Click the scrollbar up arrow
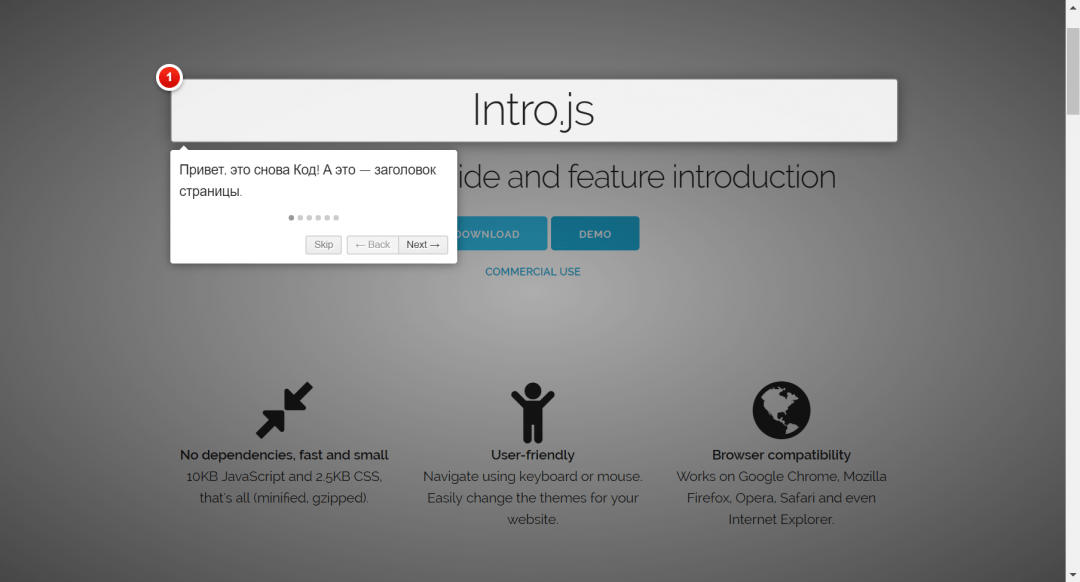 tap(1072, 7)
